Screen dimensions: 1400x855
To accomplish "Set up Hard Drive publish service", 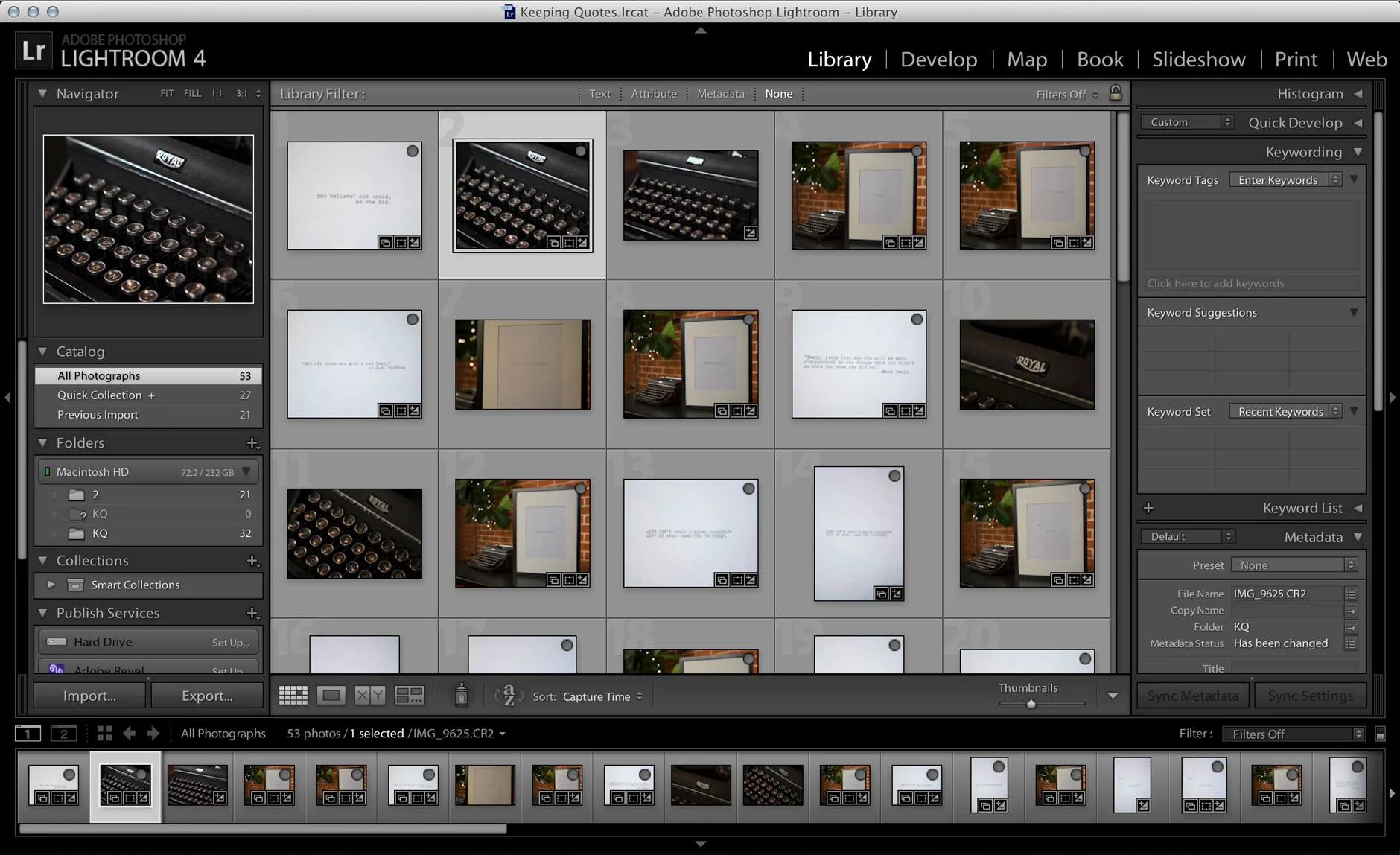I will (230, 642).
